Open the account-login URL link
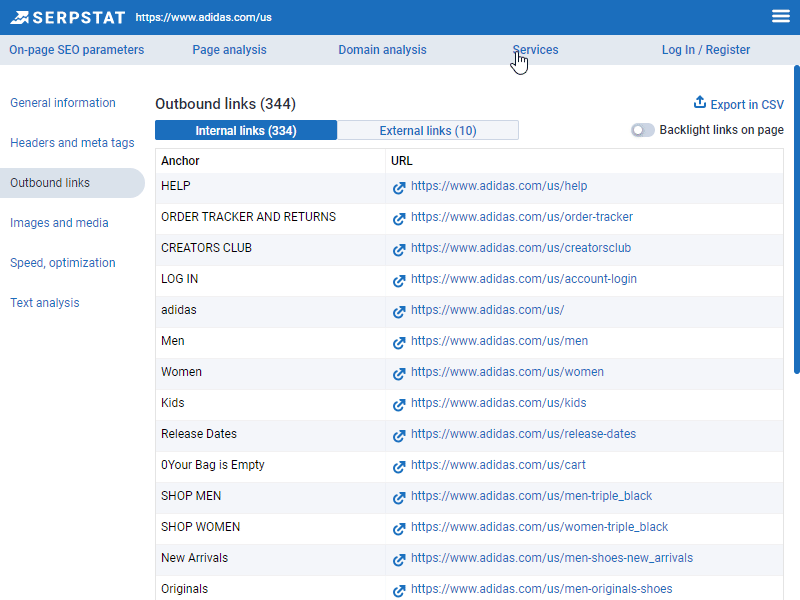 pyautogui.click(x=523, y=279)
